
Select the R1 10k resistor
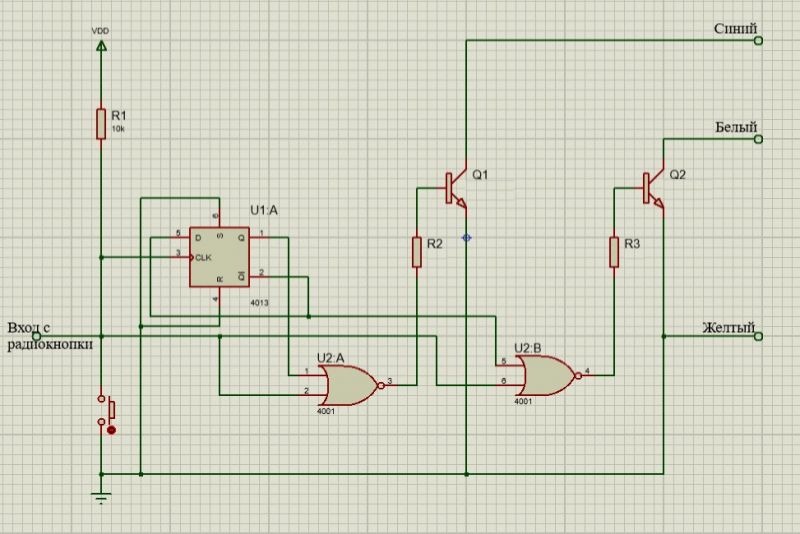[100, 124]
